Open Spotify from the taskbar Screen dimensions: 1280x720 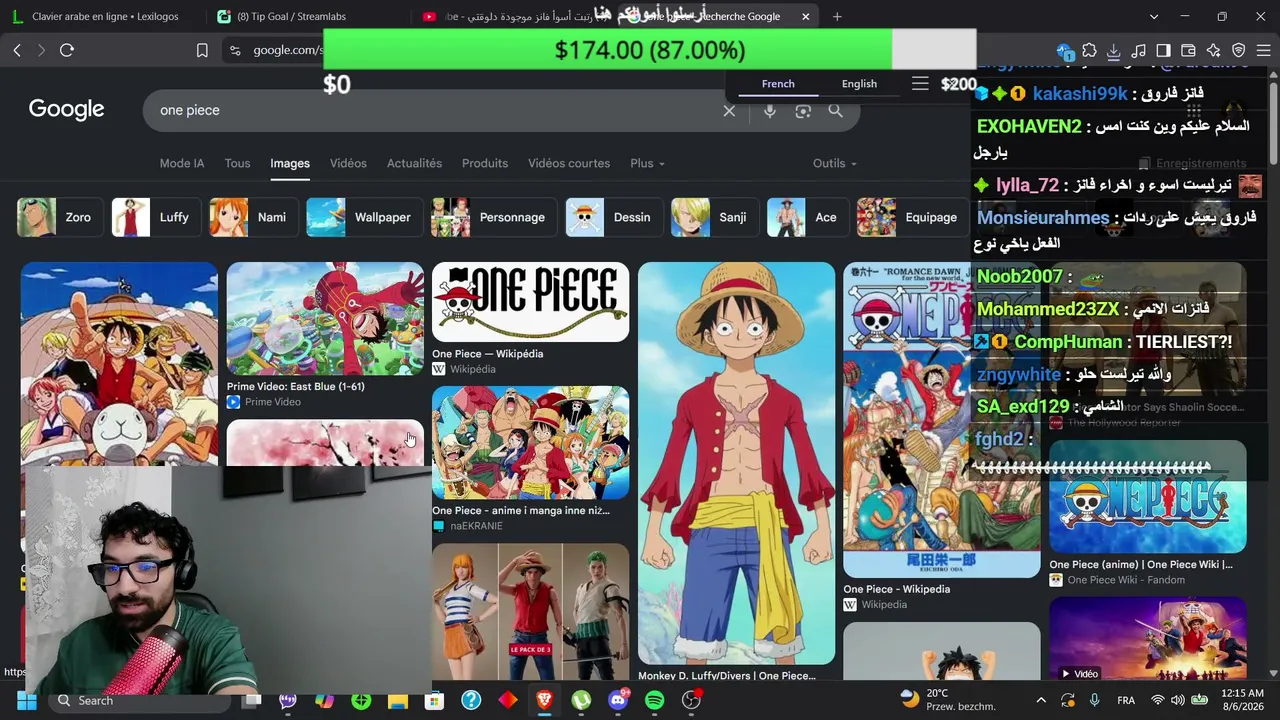[x=654, y=700]
